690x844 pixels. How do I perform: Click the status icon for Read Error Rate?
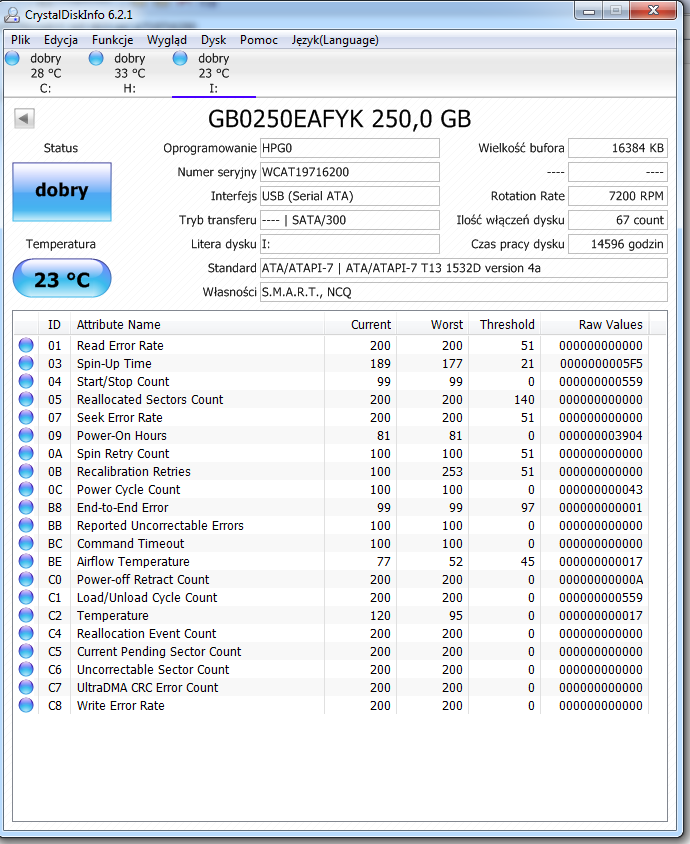[x=26, y=345]
